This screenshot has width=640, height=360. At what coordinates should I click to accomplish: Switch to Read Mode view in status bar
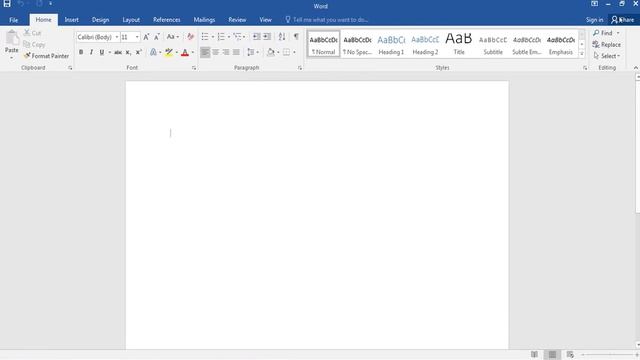pos(534,354)
